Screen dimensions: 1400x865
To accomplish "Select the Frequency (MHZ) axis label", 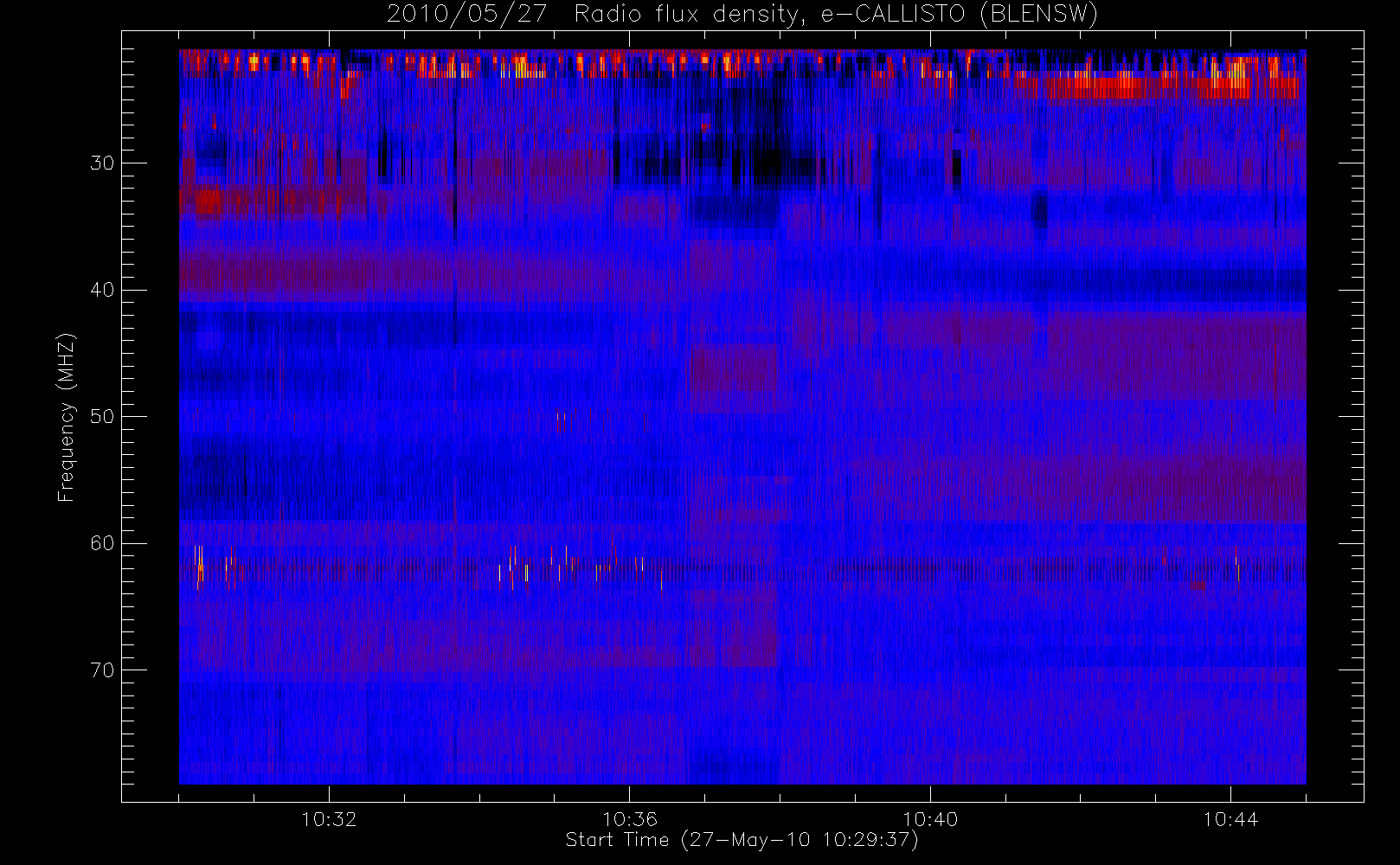I will tap(67, 417).
